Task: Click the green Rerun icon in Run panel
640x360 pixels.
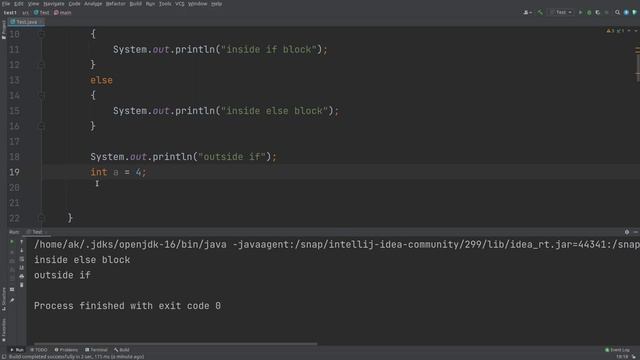Action: (12, 242)
